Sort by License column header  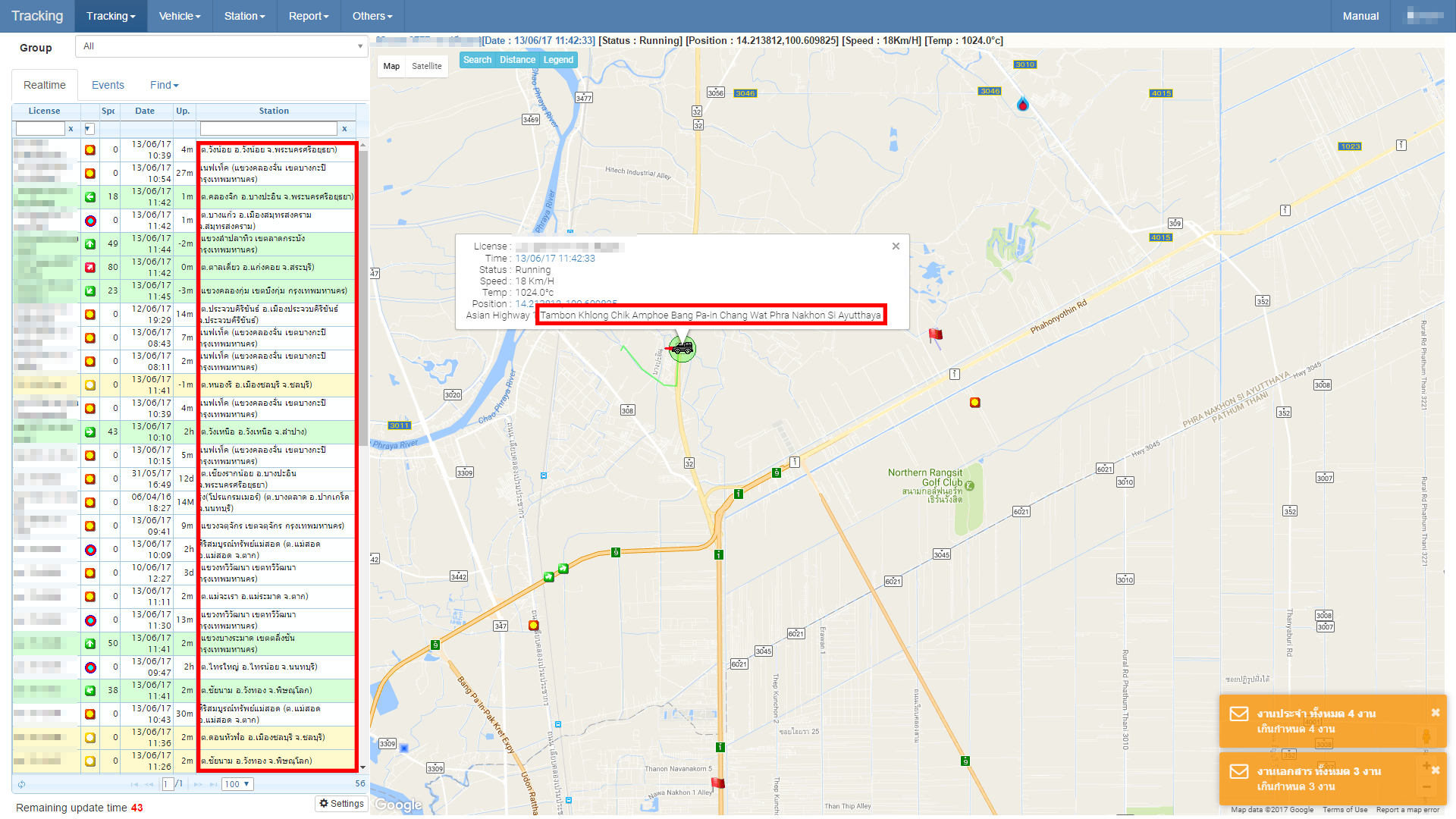45,111
